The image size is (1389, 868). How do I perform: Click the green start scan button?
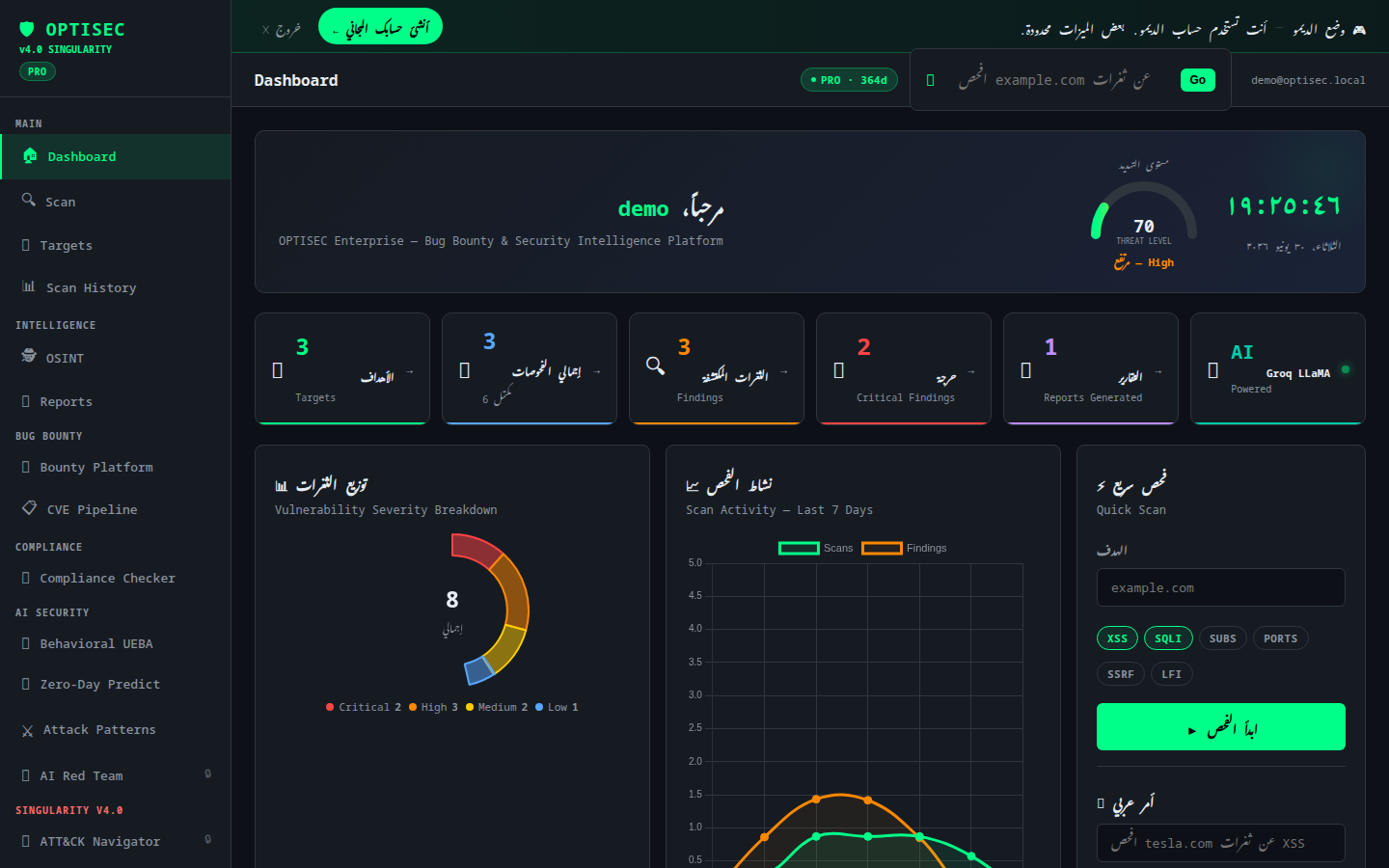point(1220,726)
